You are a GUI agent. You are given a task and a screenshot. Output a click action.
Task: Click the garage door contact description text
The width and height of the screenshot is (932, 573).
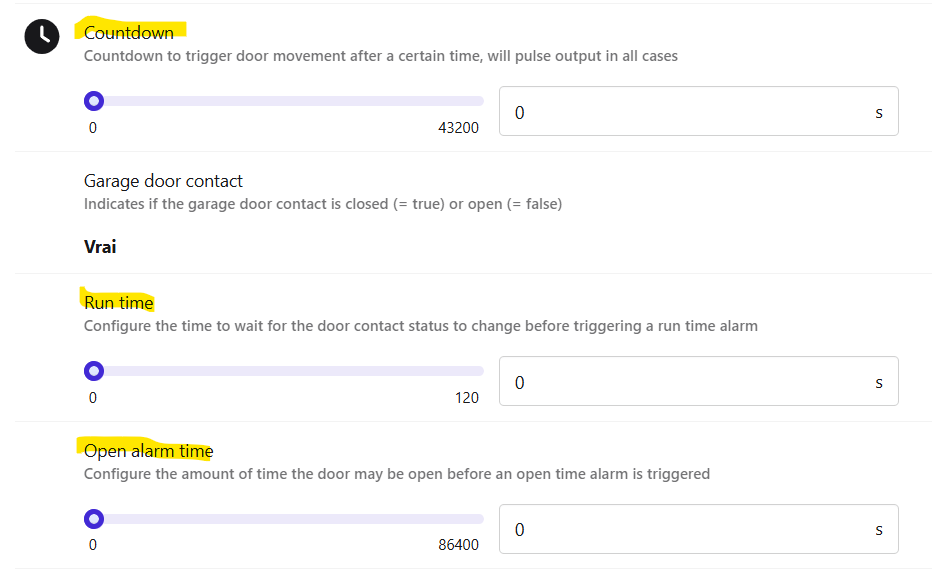[322, 204]
